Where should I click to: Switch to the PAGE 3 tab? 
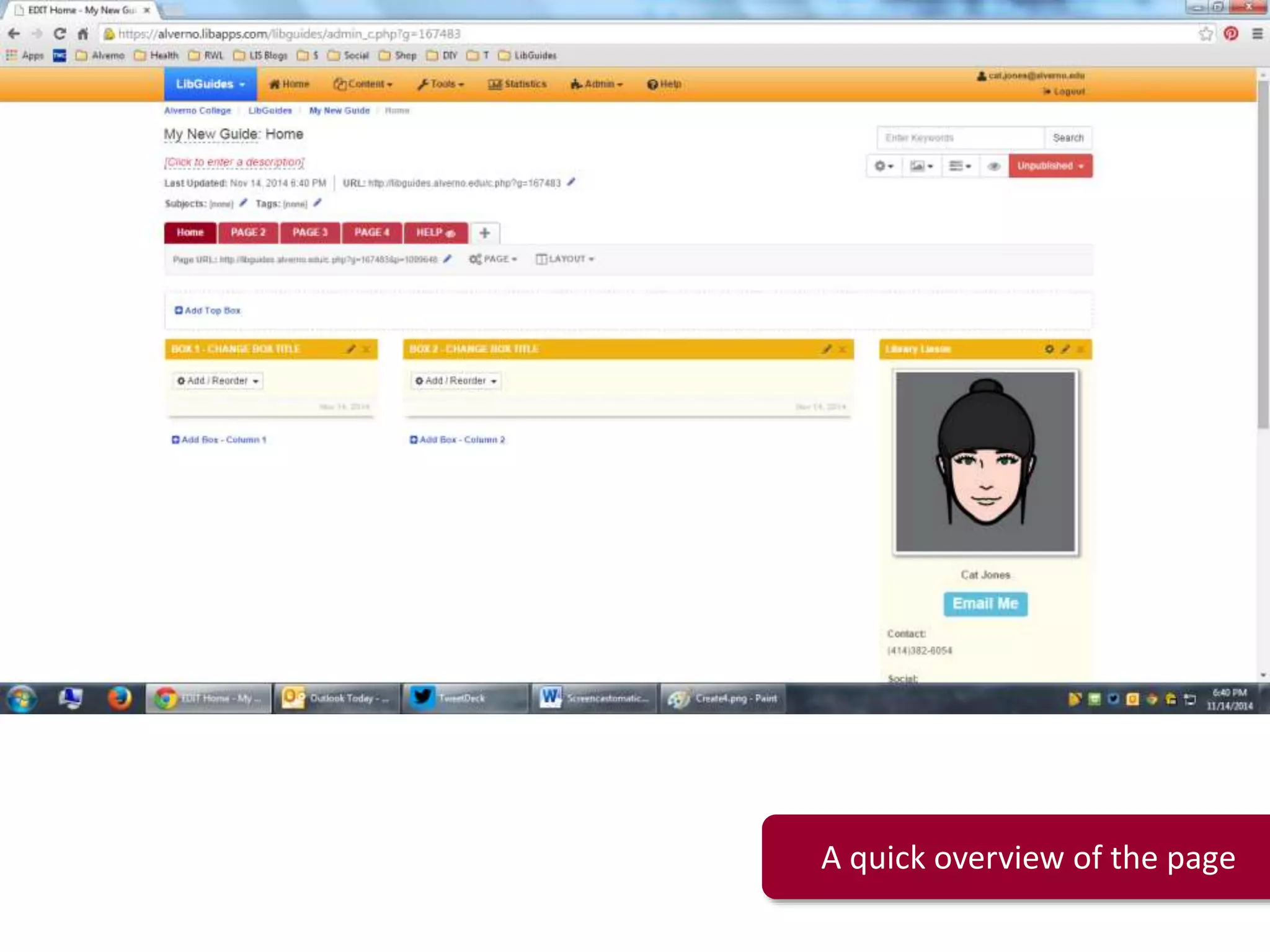point(309,232)
